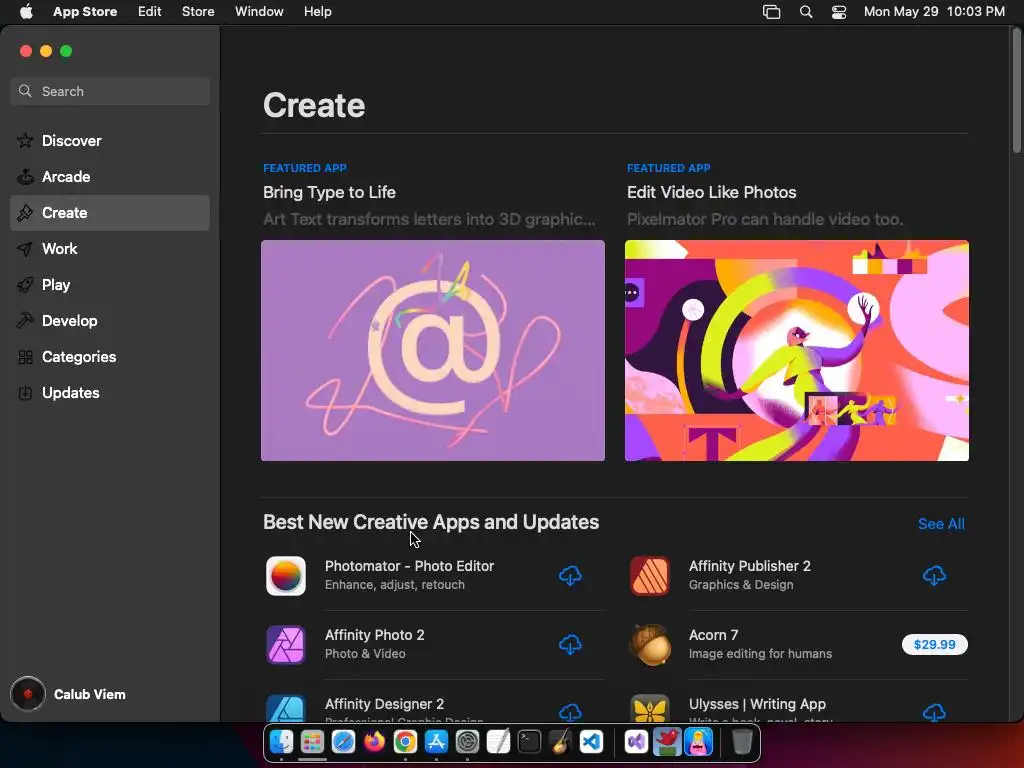The height and width of the screenshot is (768, 1024).
Task: Open the Photomator app icon
Action: point(286,576)
